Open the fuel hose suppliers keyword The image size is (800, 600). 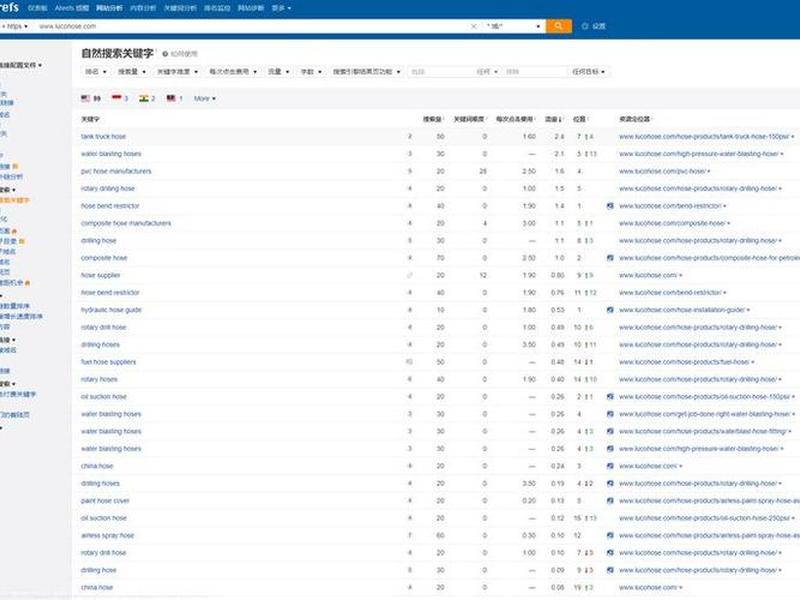[x=108, y=362]
